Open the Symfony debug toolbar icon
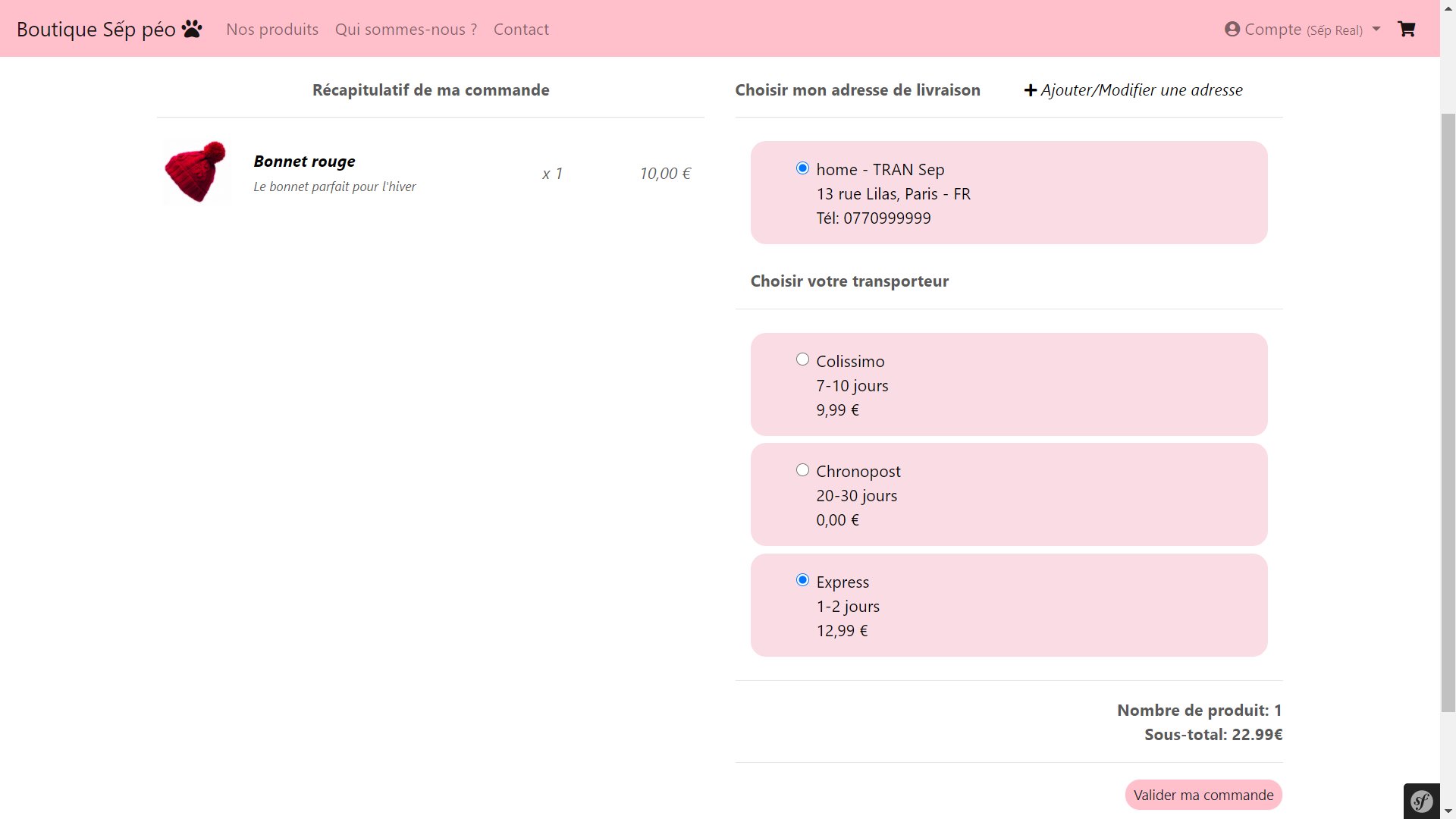This screenshot has width=1456, height=819. coord(1422,801)
